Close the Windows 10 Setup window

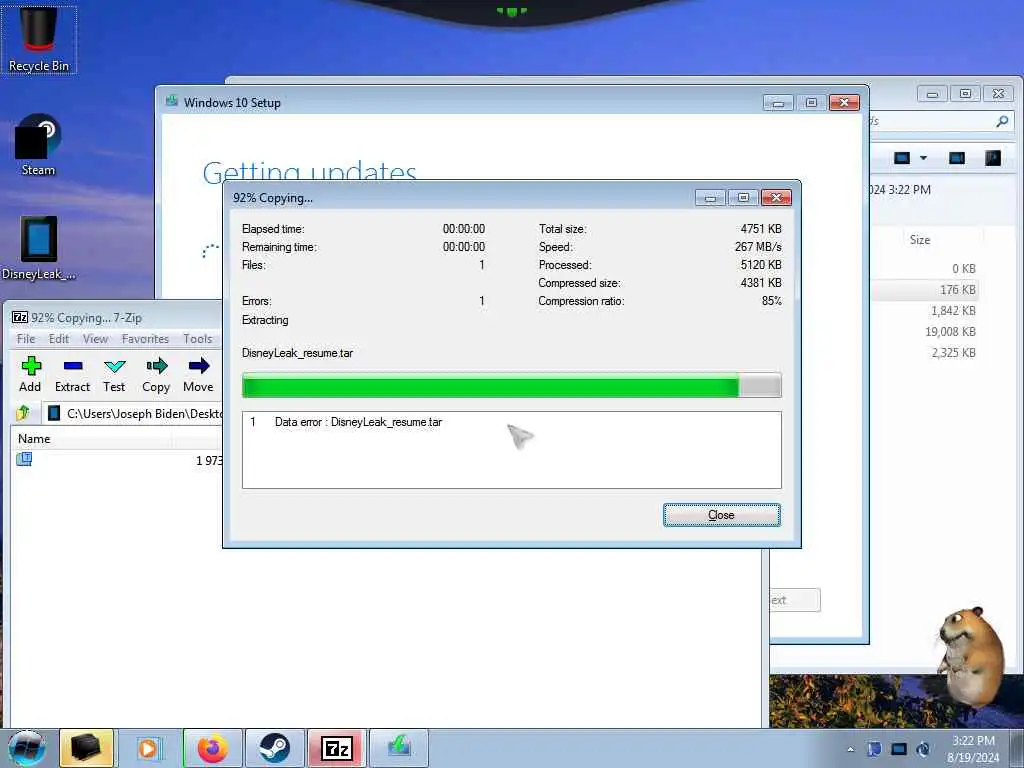(x=844, y=103)
